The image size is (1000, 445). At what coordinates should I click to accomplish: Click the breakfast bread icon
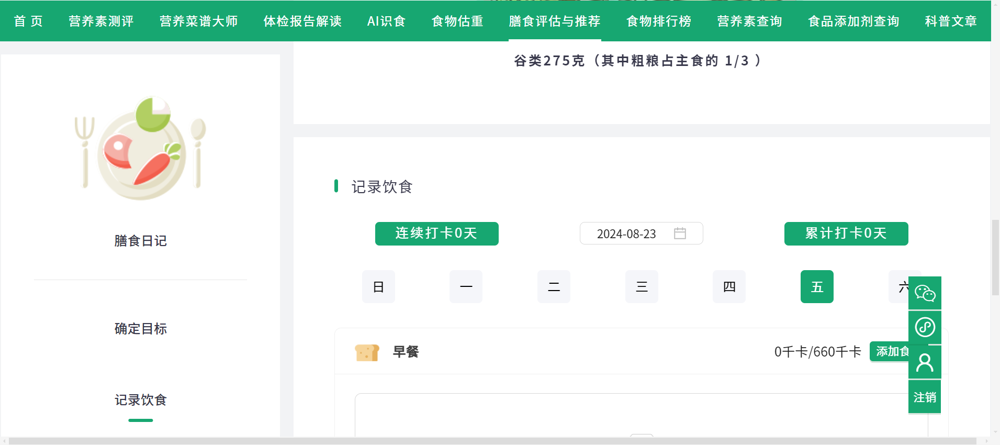367,352
